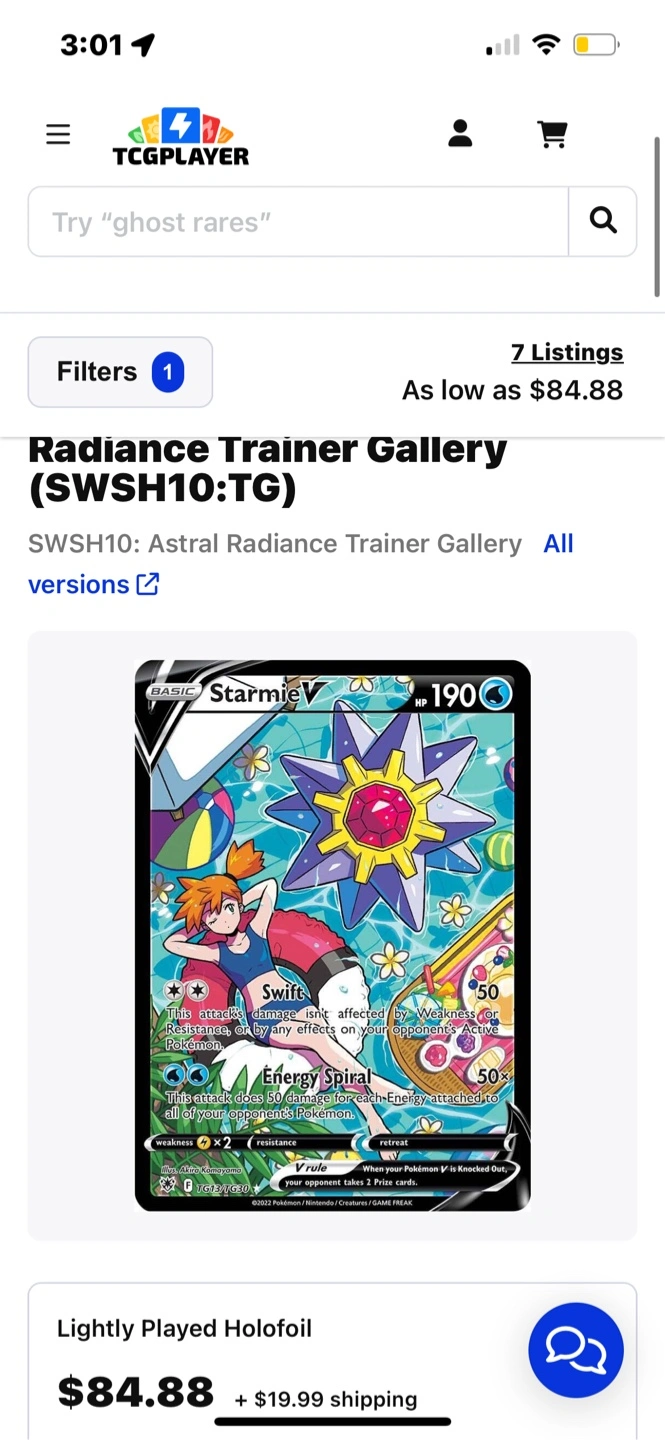Open the user account icon

point(460,133)
